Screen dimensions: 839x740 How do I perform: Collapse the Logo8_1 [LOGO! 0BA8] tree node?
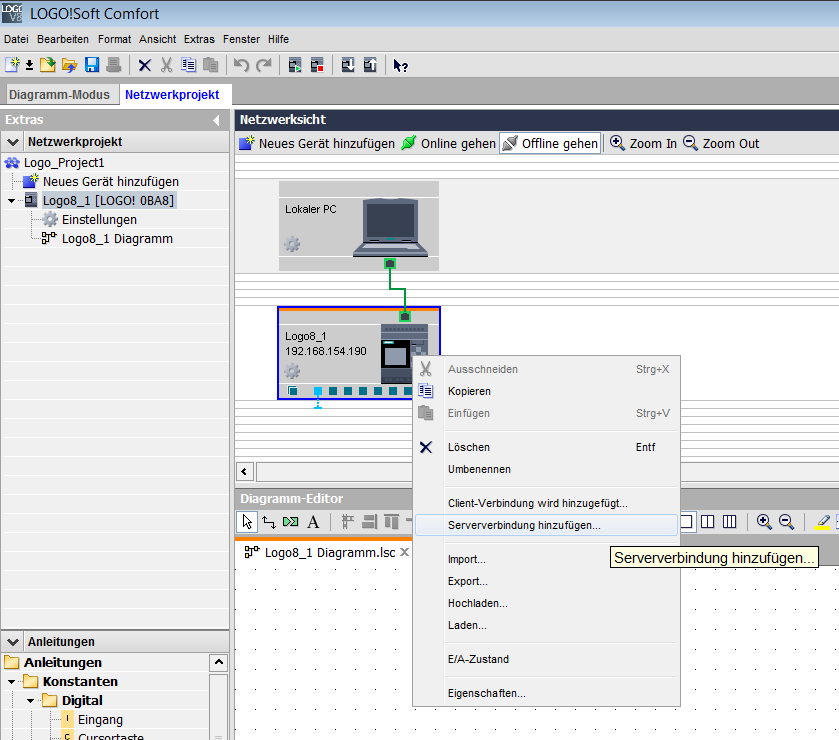click(x=11, y=201)
